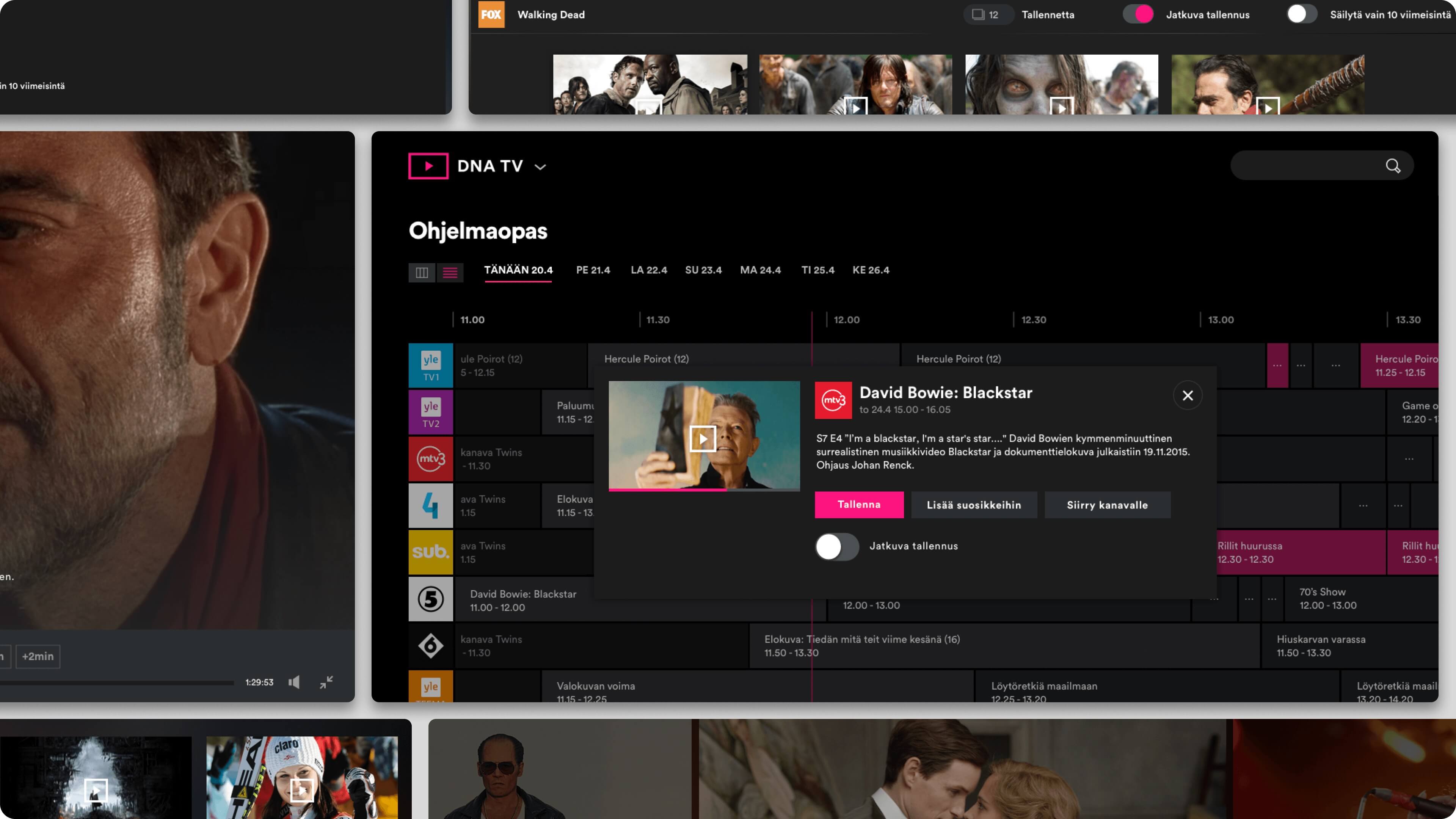The image size is (1456, 819).
Task: Open Hiuskarvan varassa 11.50 - 13.30
Action: (1350, 646)
